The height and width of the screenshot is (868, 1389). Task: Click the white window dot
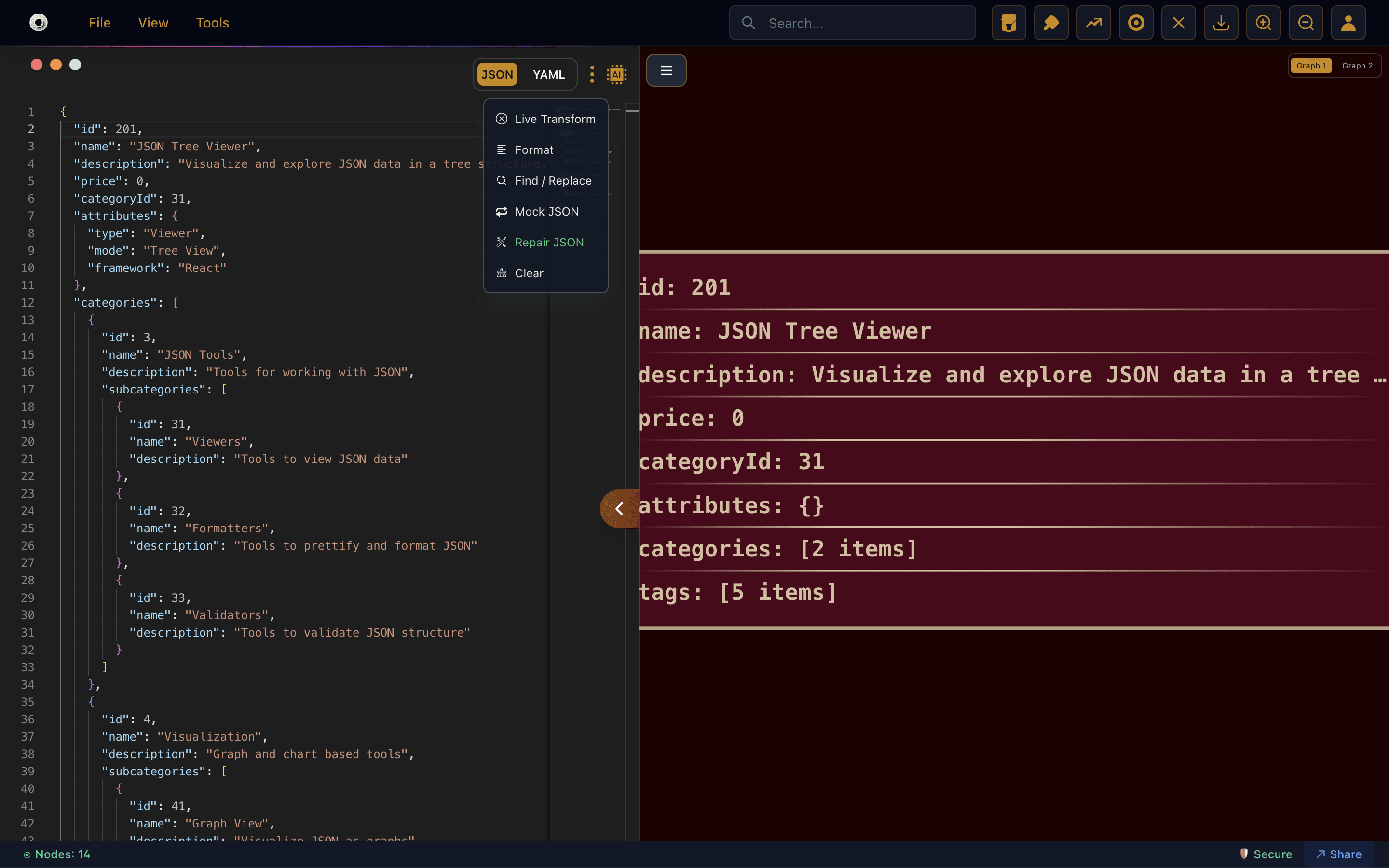[x=75, y=65]
